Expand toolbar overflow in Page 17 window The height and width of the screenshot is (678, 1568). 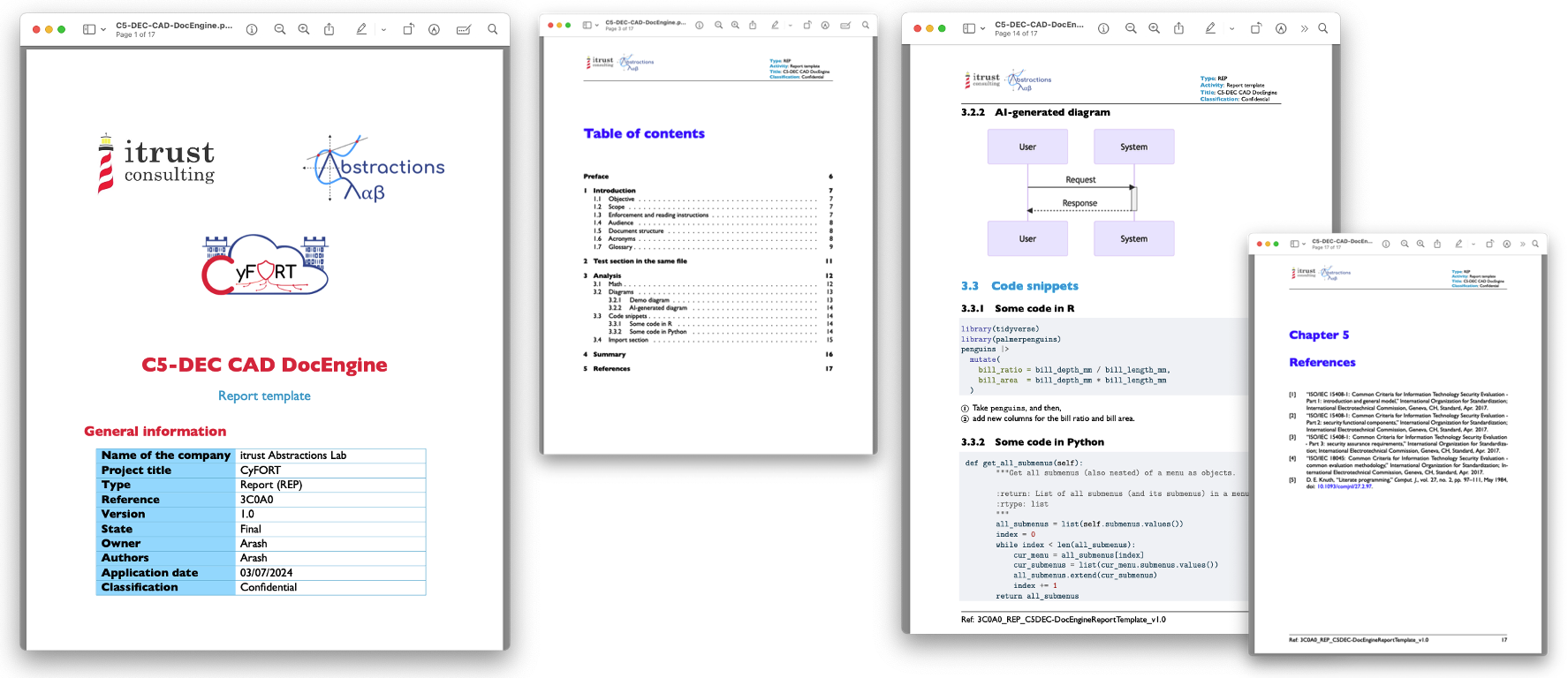tap(1522, 244)
